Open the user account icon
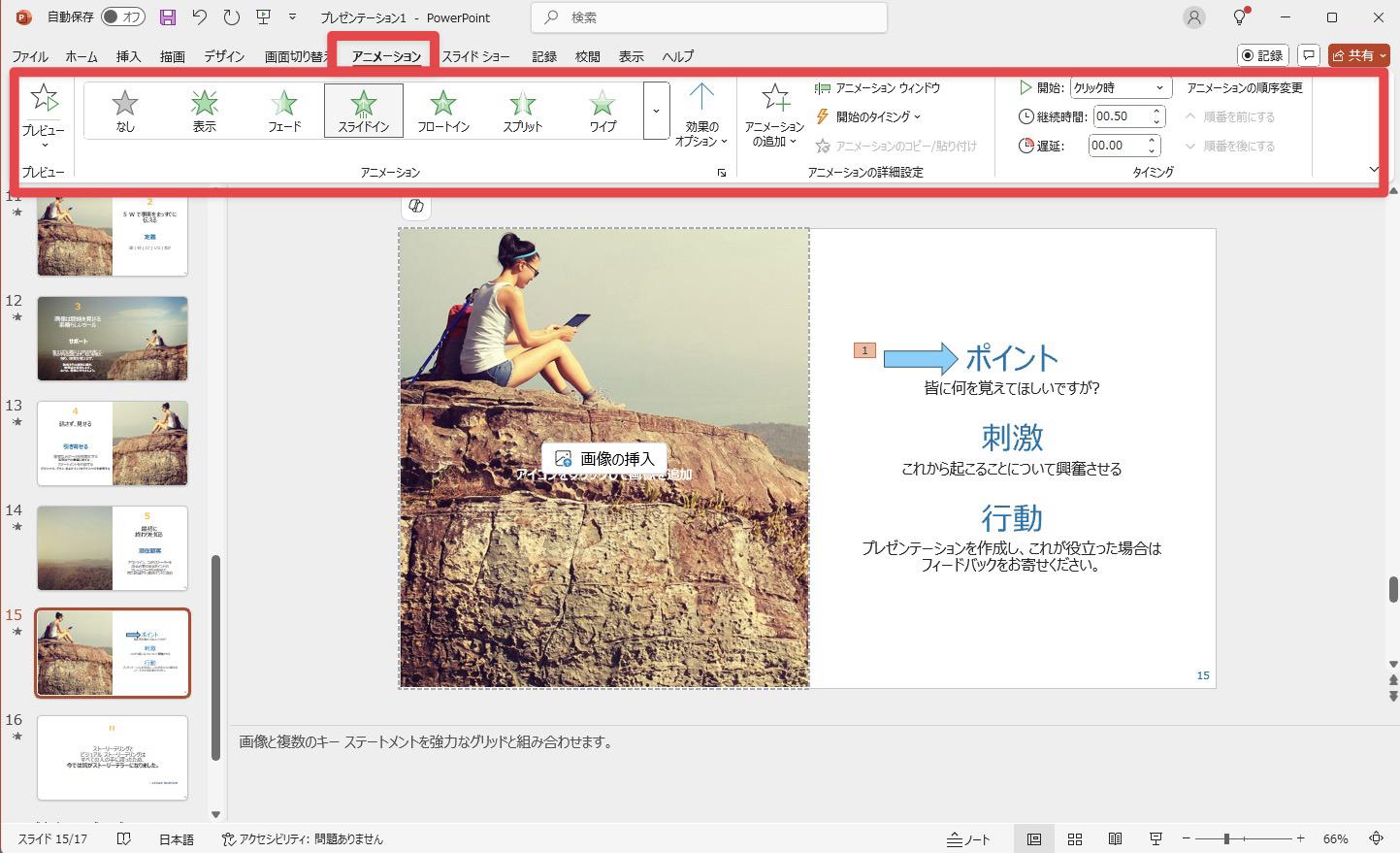This screenshot has width=1400, height=853. click(x=1194, y=17)
